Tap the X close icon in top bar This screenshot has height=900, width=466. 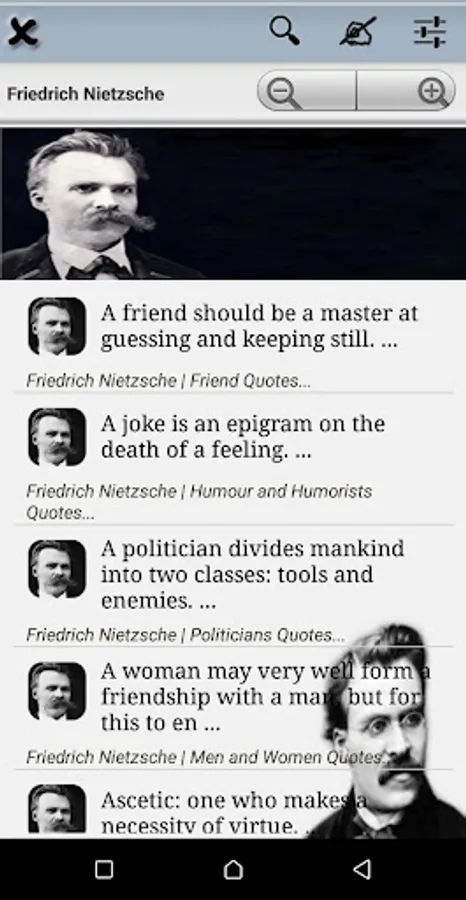tap(23, 32)
